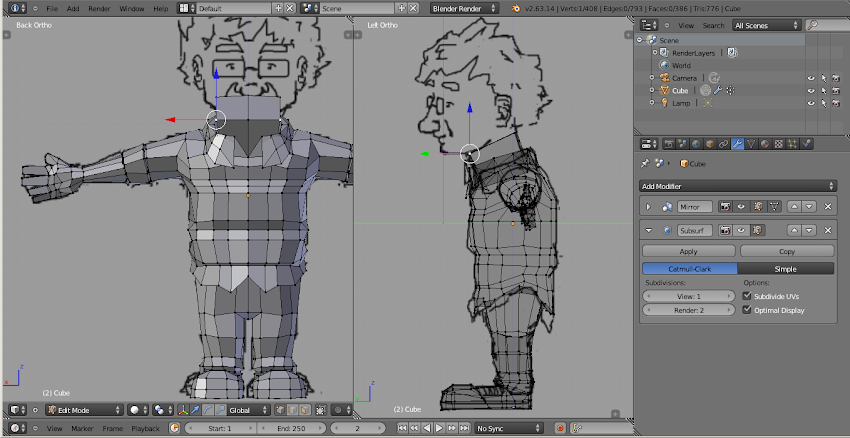Select Catmull-Clark subdivision type
Image resolution: width=850 pixels, height=438 pixels.
click(x=690, y=268)
